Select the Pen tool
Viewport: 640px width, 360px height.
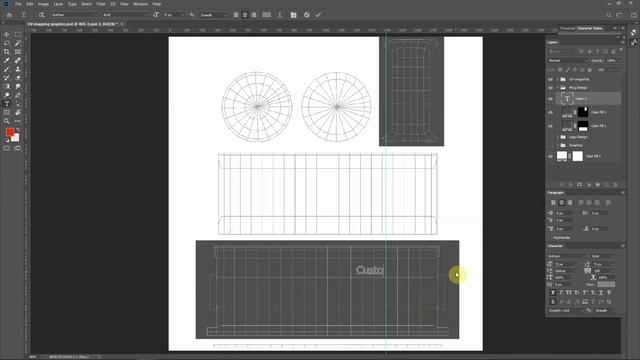[18, 95]
